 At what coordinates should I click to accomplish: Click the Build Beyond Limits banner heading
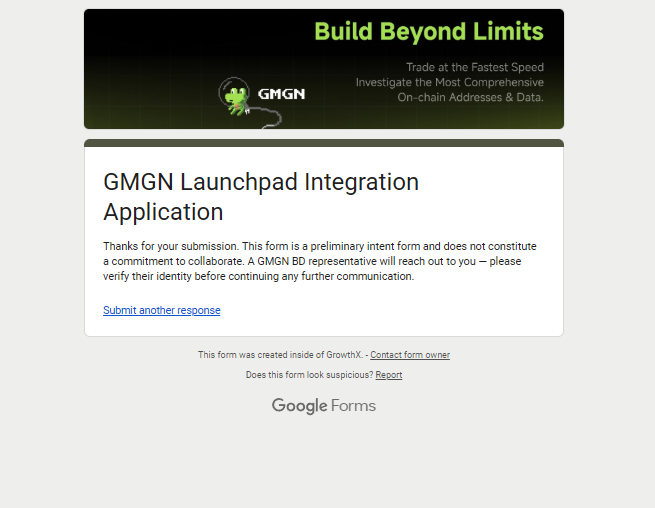429,32
